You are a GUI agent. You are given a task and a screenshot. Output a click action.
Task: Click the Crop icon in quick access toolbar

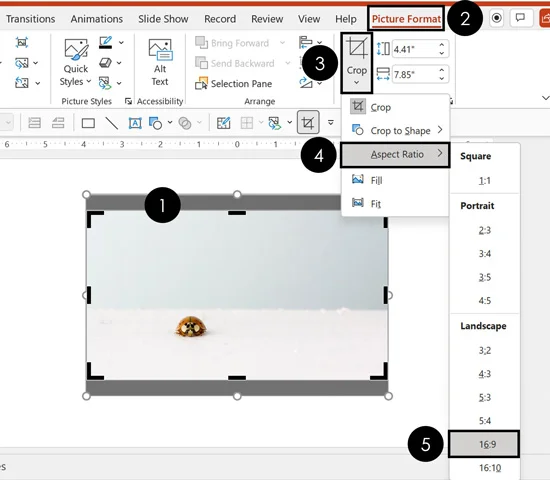click(x=308, y=122)
